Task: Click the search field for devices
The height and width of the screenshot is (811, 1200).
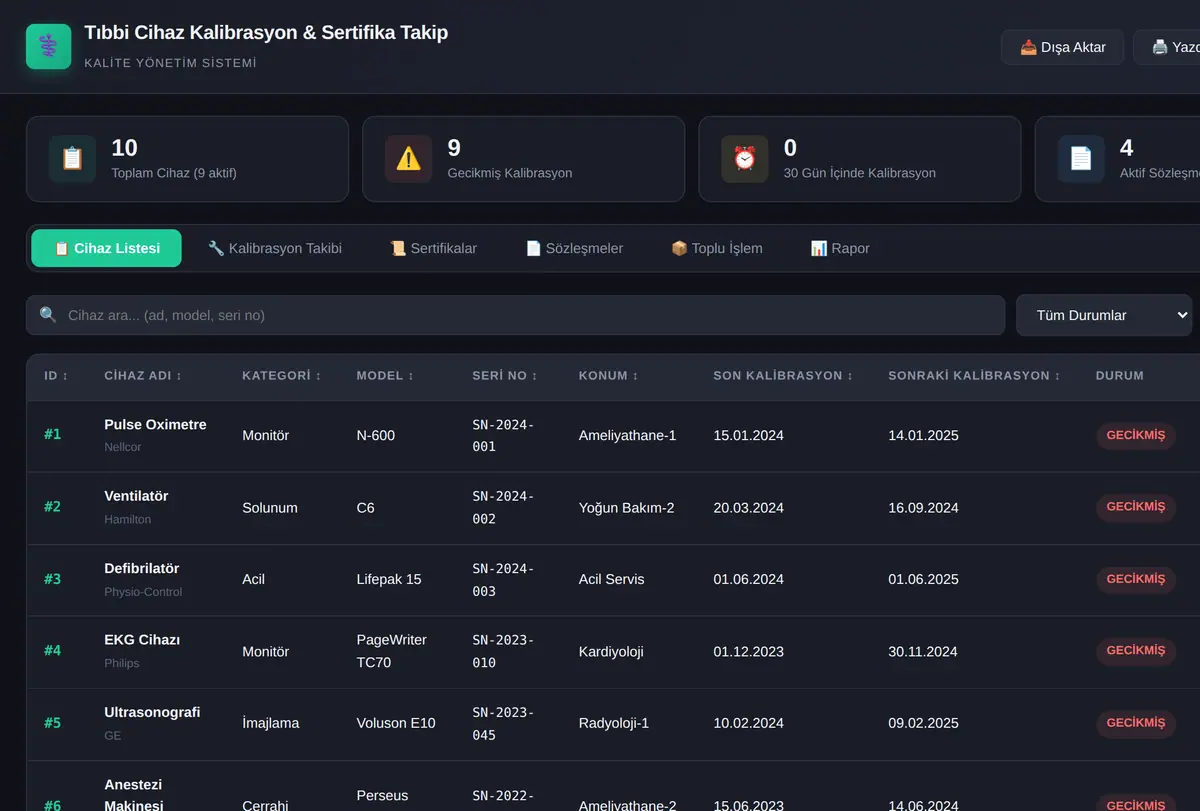Action: (515, 315)
